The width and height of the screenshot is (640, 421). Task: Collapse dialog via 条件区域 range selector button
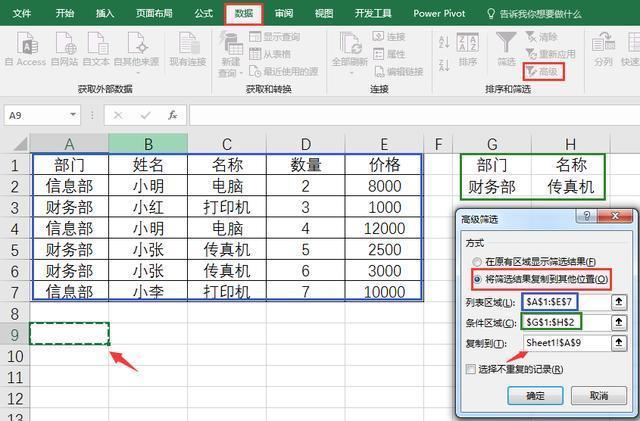(619, 323)
